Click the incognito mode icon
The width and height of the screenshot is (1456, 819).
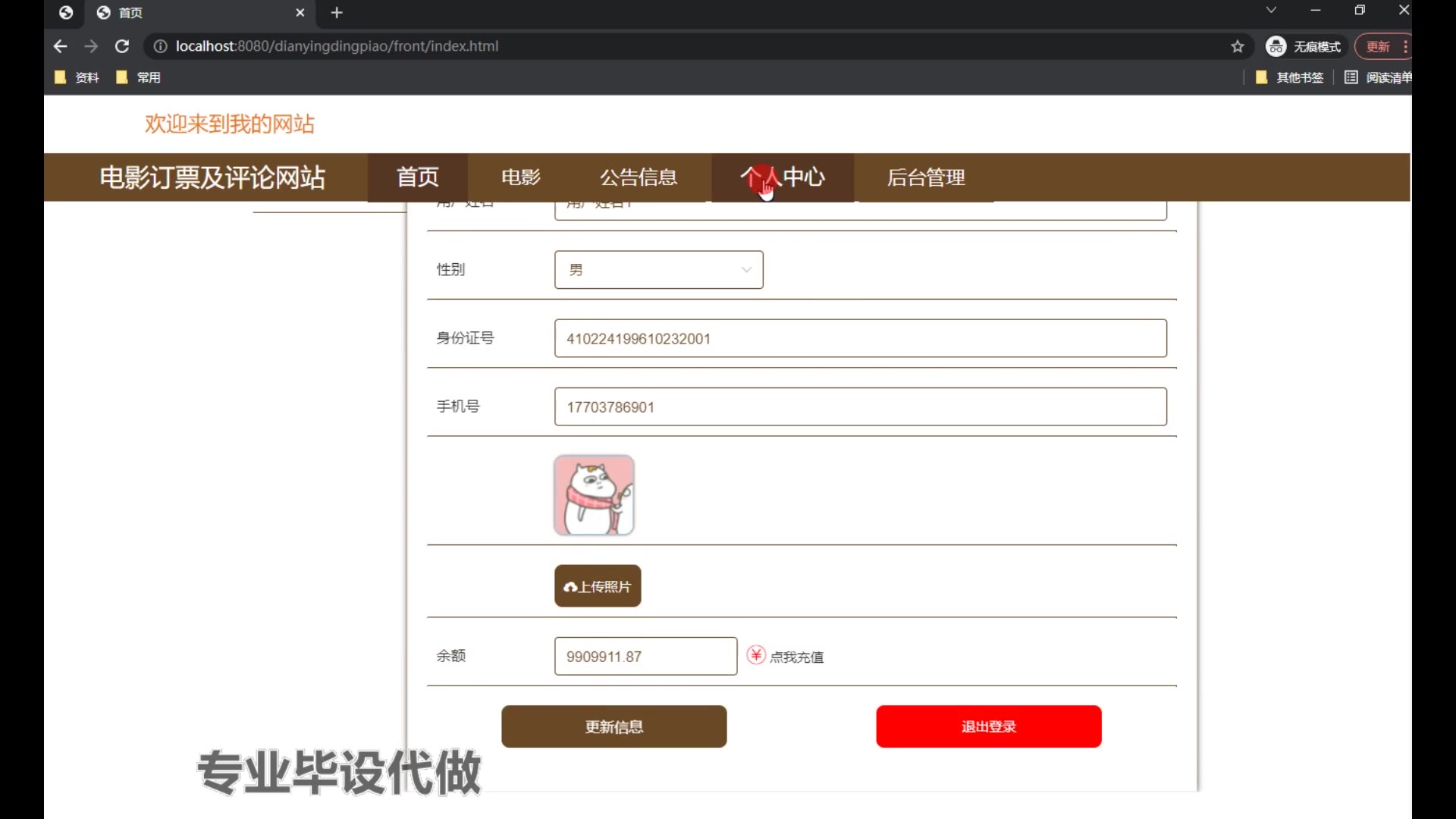tap(1276, 46)
